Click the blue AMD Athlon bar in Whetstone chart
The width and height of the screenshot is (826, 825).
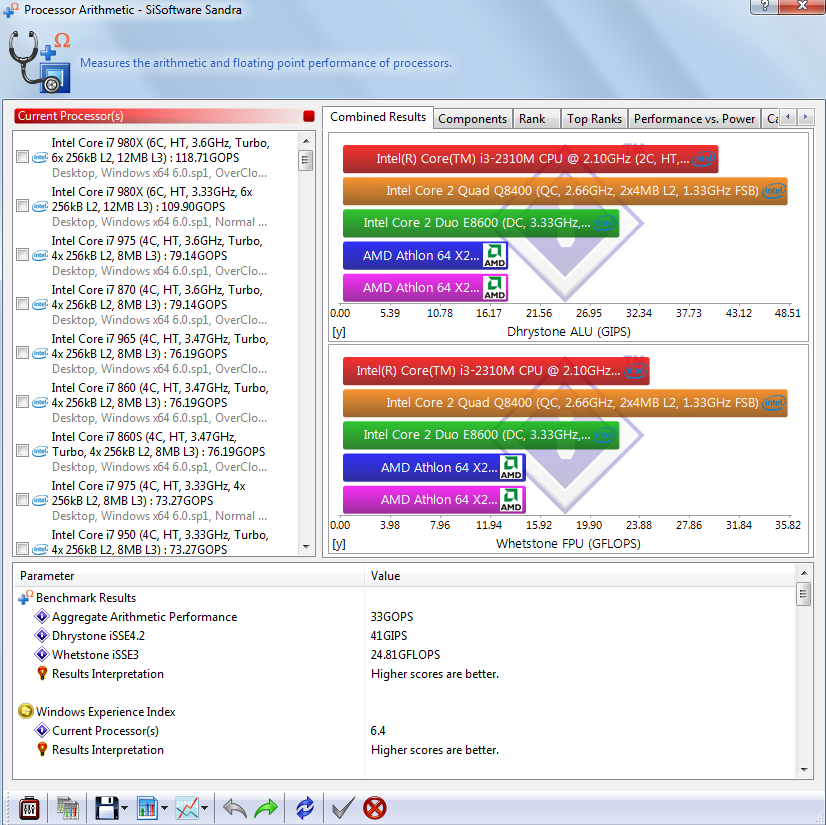coord(434,467)
